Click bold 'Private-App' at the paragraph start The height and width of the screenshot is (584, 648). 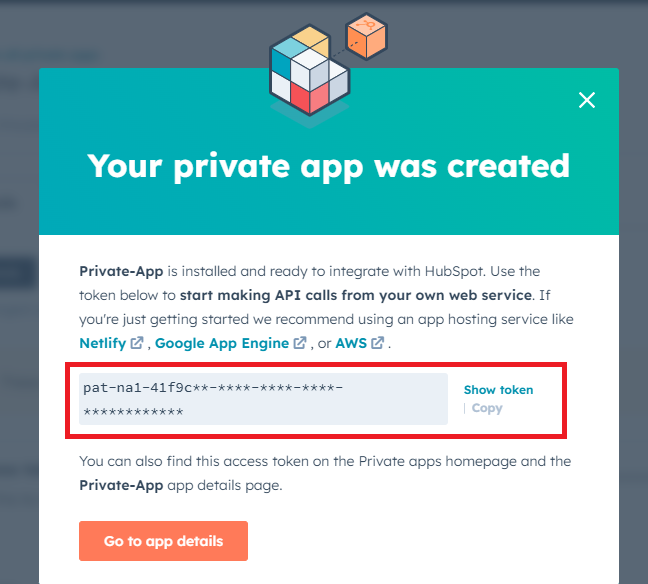pos(114,271)
